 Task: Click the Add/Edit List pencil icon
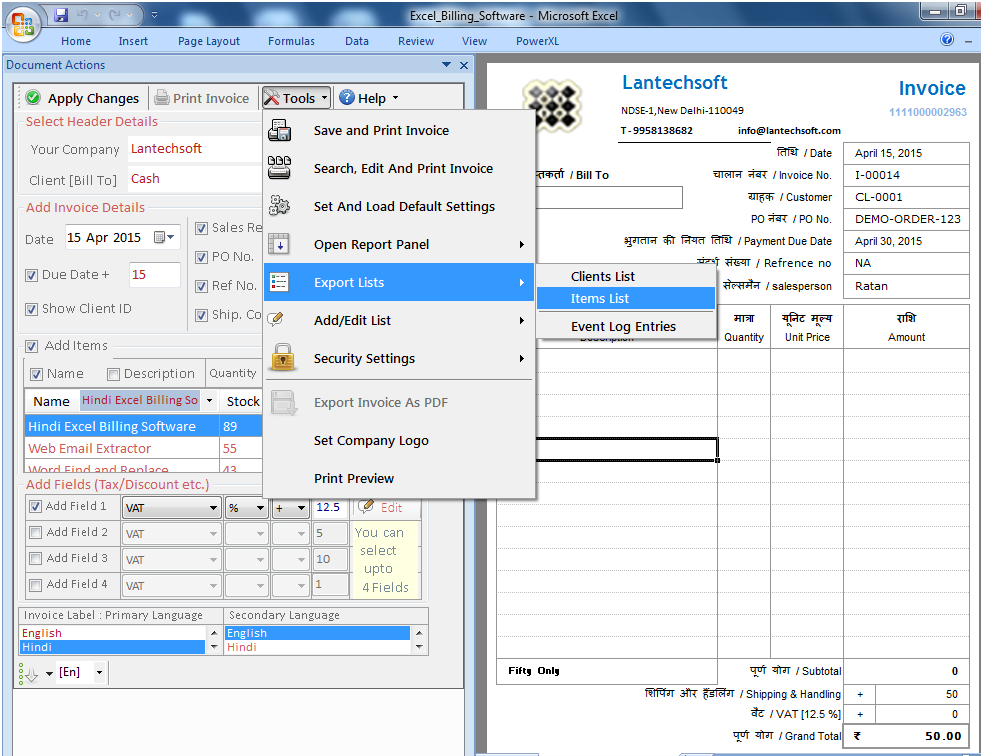pyautogui.click(x=276, y=319)
